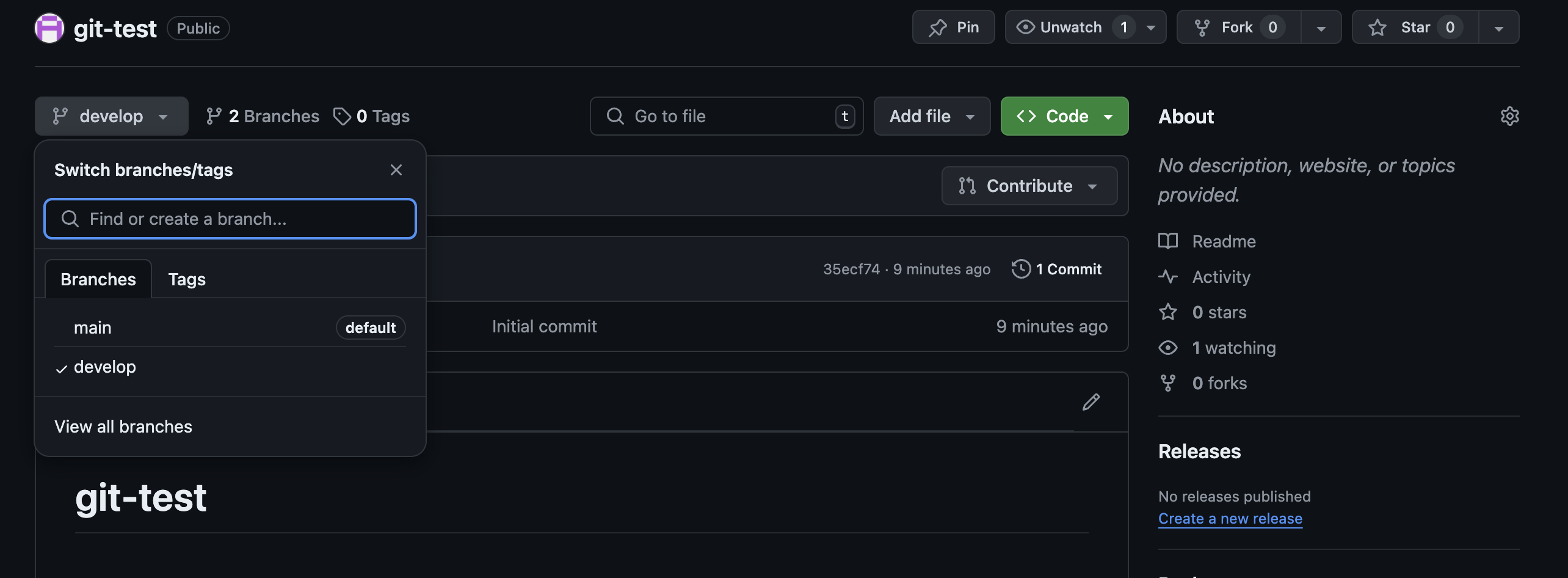The image size is (1568, 578).
Task: Click the star icon in Star button
Action: click(1377, 27)
